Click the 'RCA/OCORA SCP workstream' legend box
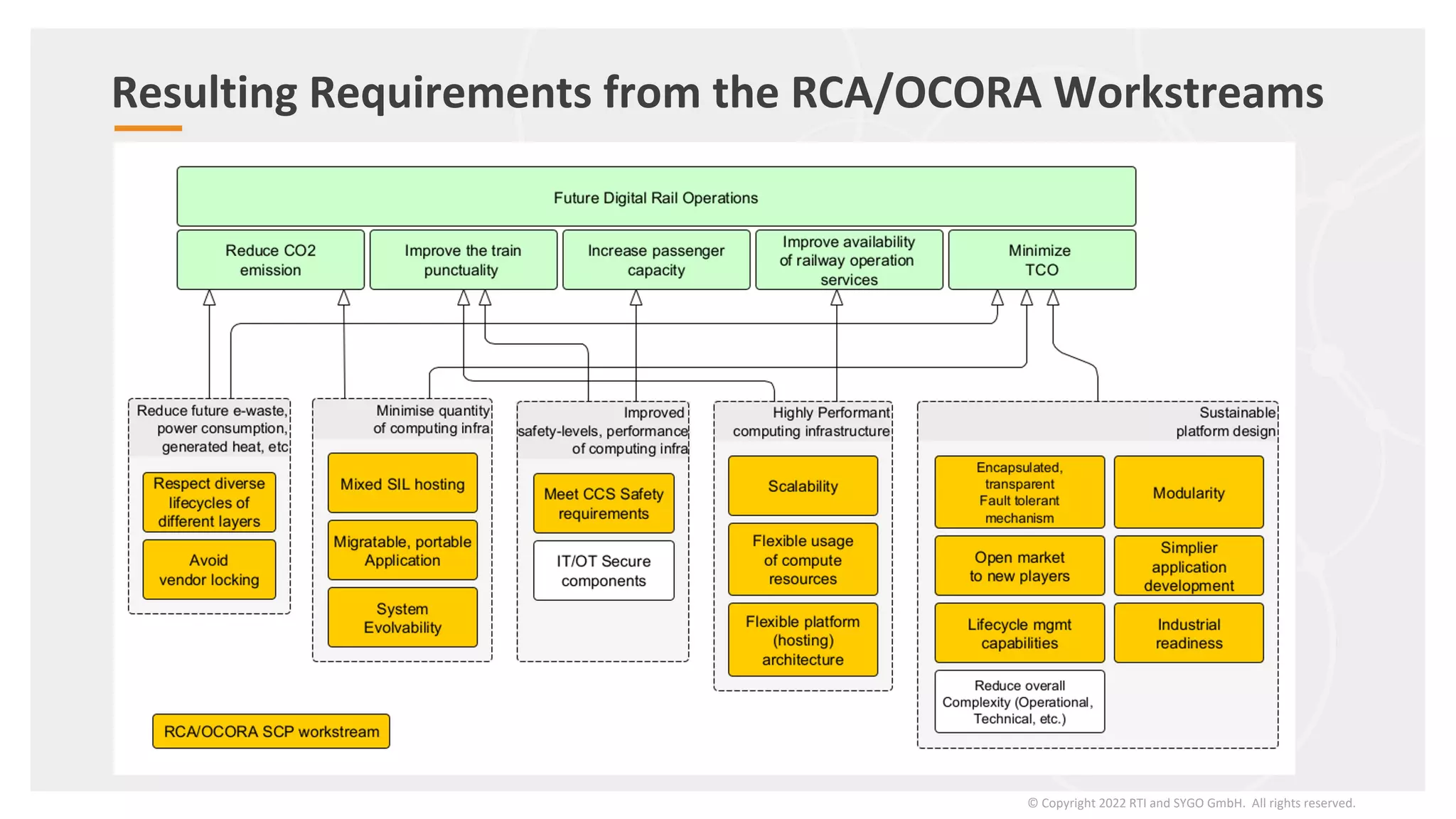Image resolution: width=1456 pixels, height=819 pixels. click(271, 731)
